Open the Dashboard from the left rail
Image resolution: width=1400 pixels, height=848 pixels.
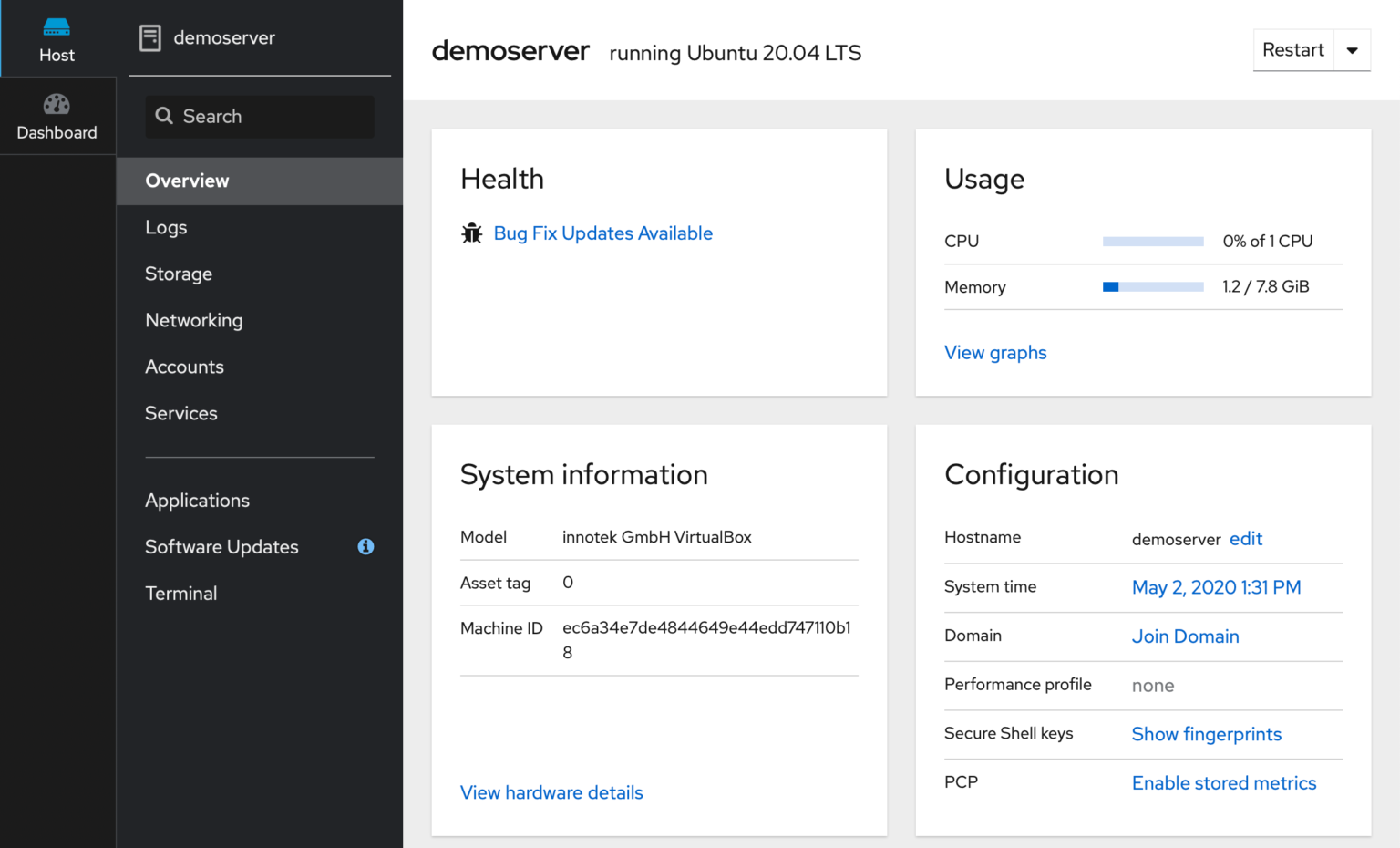tap(57, 115)
